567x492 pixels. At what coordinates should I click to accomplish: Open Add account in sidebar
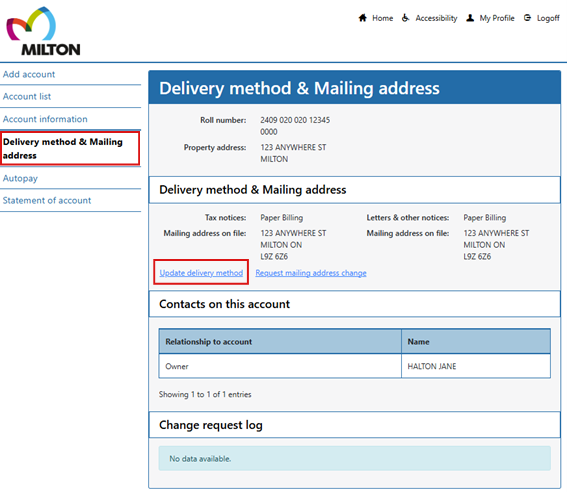[x=29, y=74]
